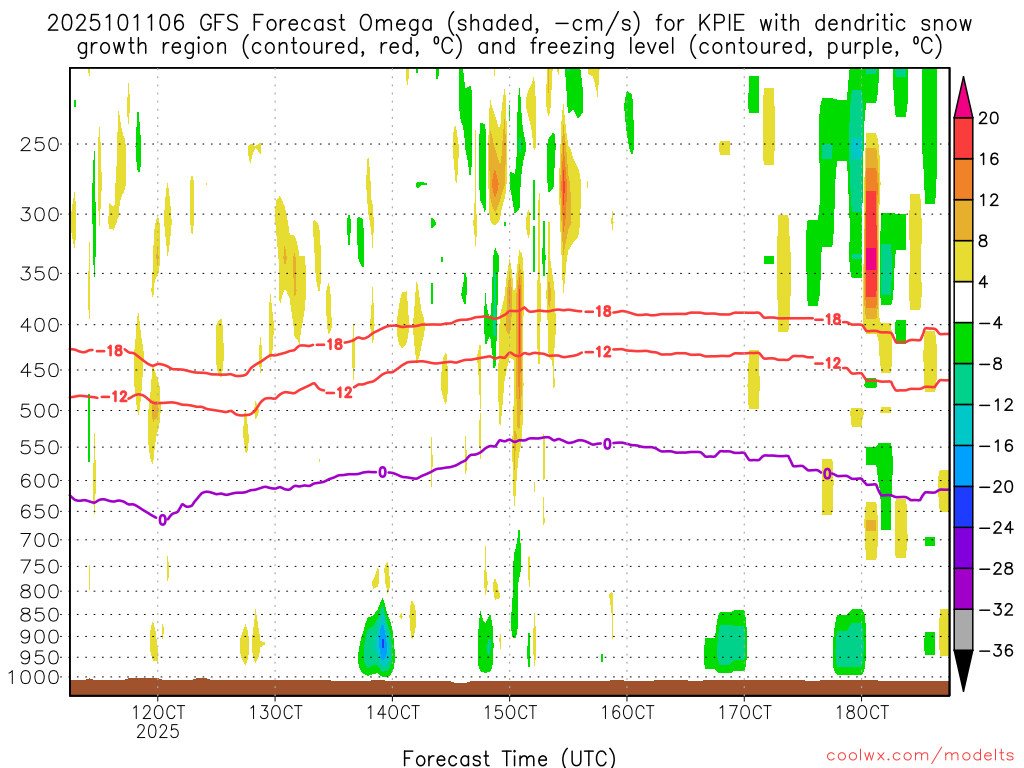Select the 950 pressure level label

pyautogui.click(x=40, y=658)
